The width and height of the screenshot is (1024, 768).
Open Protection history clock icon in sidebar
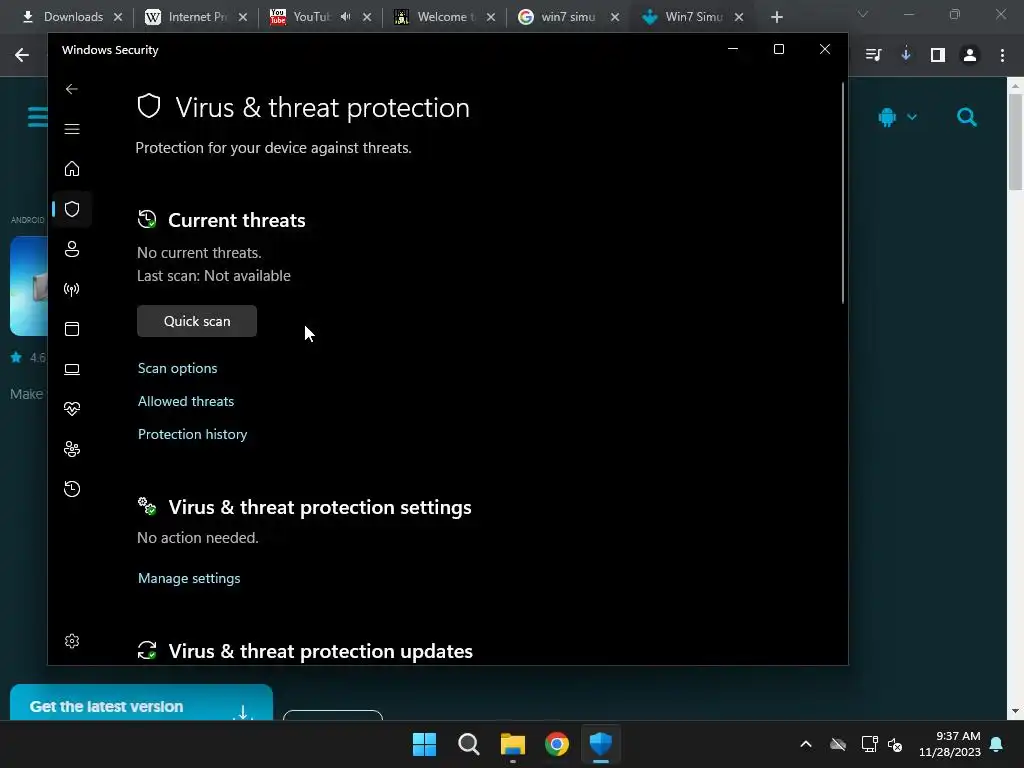(x=72, y=488)
